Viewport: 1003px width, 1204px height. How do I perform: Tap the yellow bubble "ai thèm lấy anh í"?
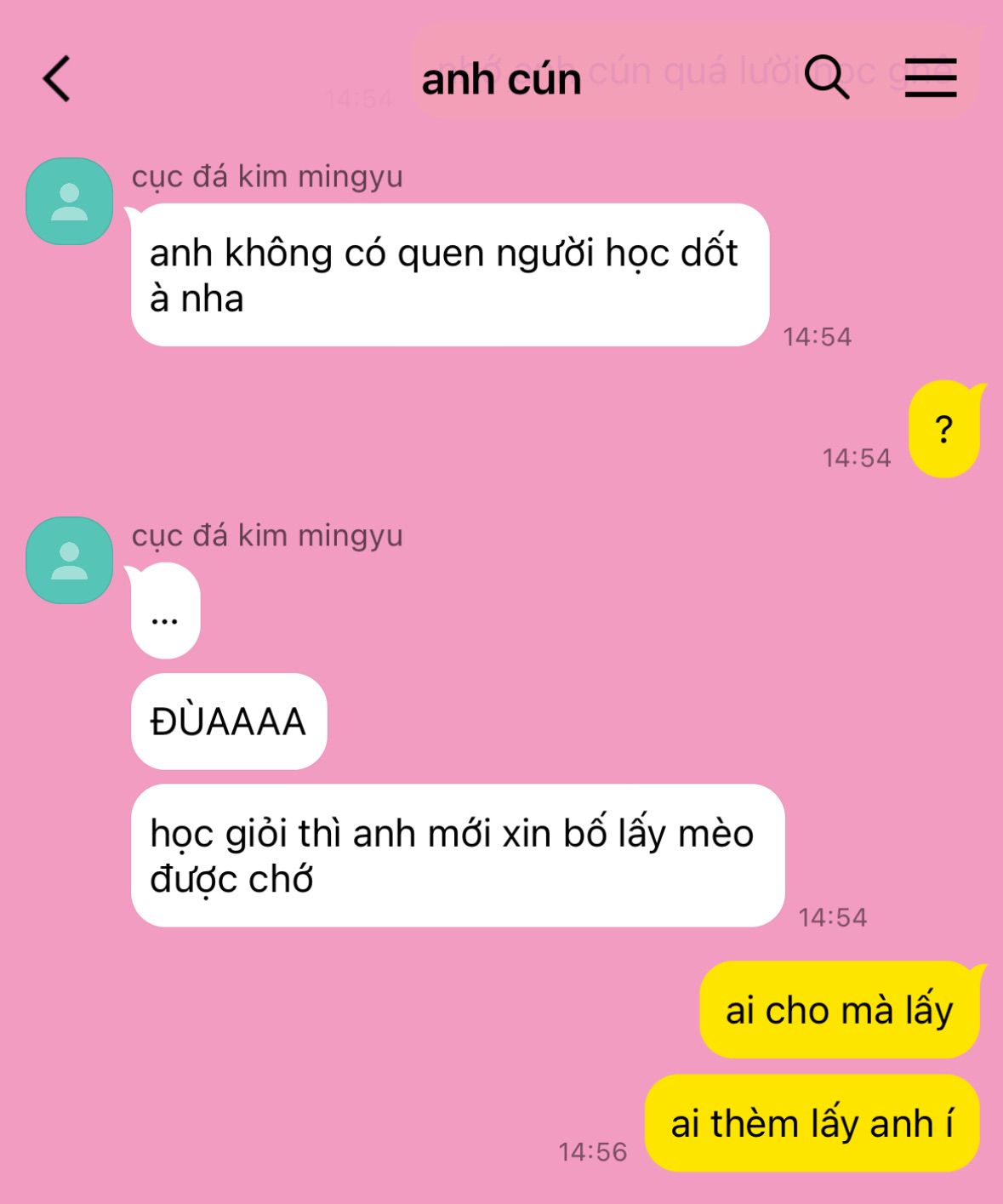point(812,1123)
